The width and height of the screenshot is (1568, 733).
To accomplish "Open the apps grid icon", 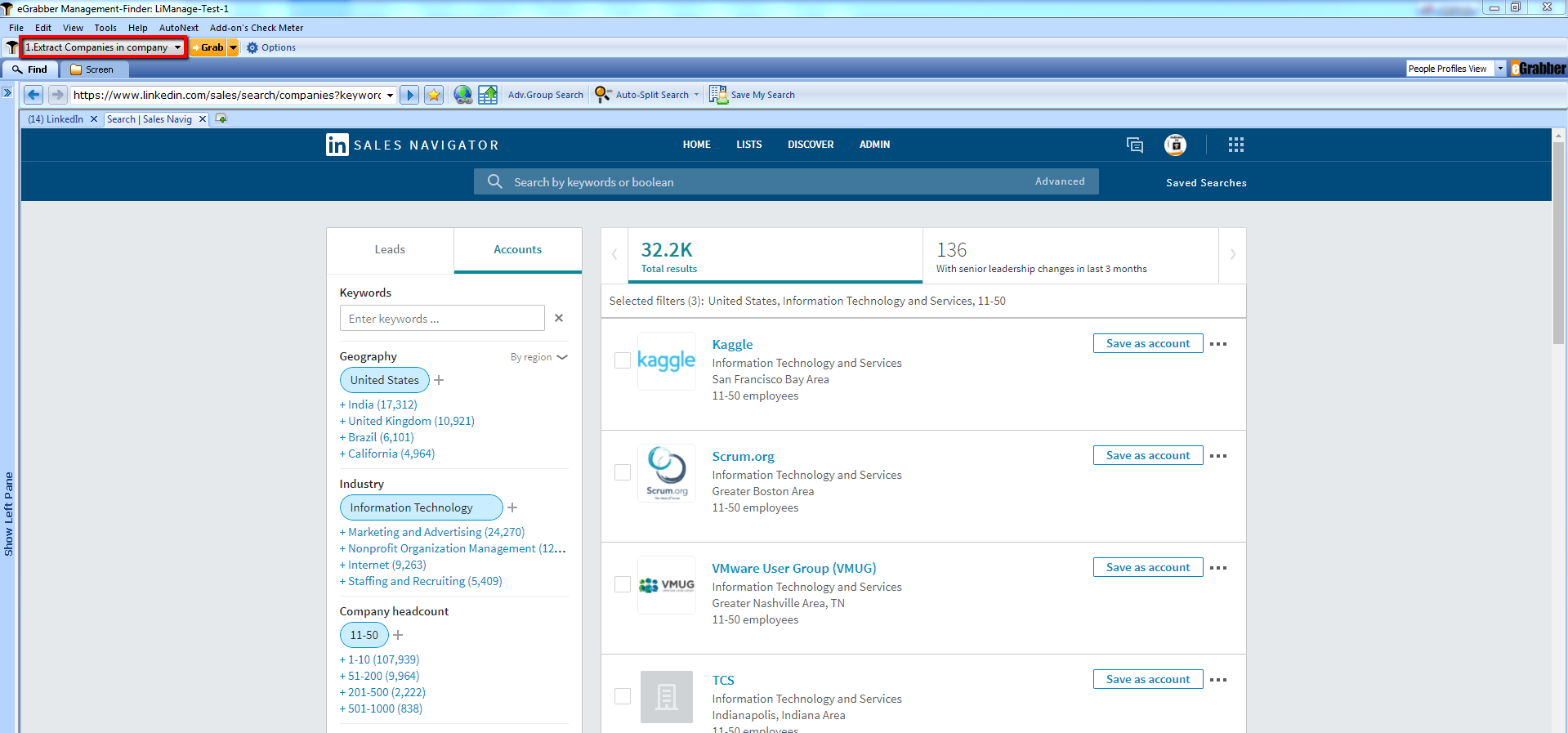I will [1236, 145].
